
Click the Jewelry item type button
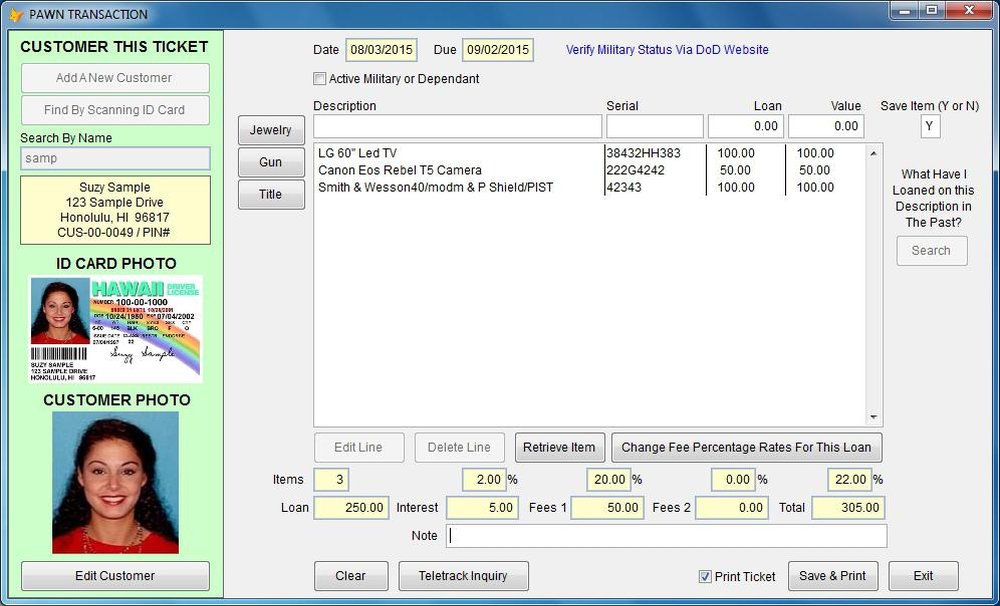tap(271, 130)
